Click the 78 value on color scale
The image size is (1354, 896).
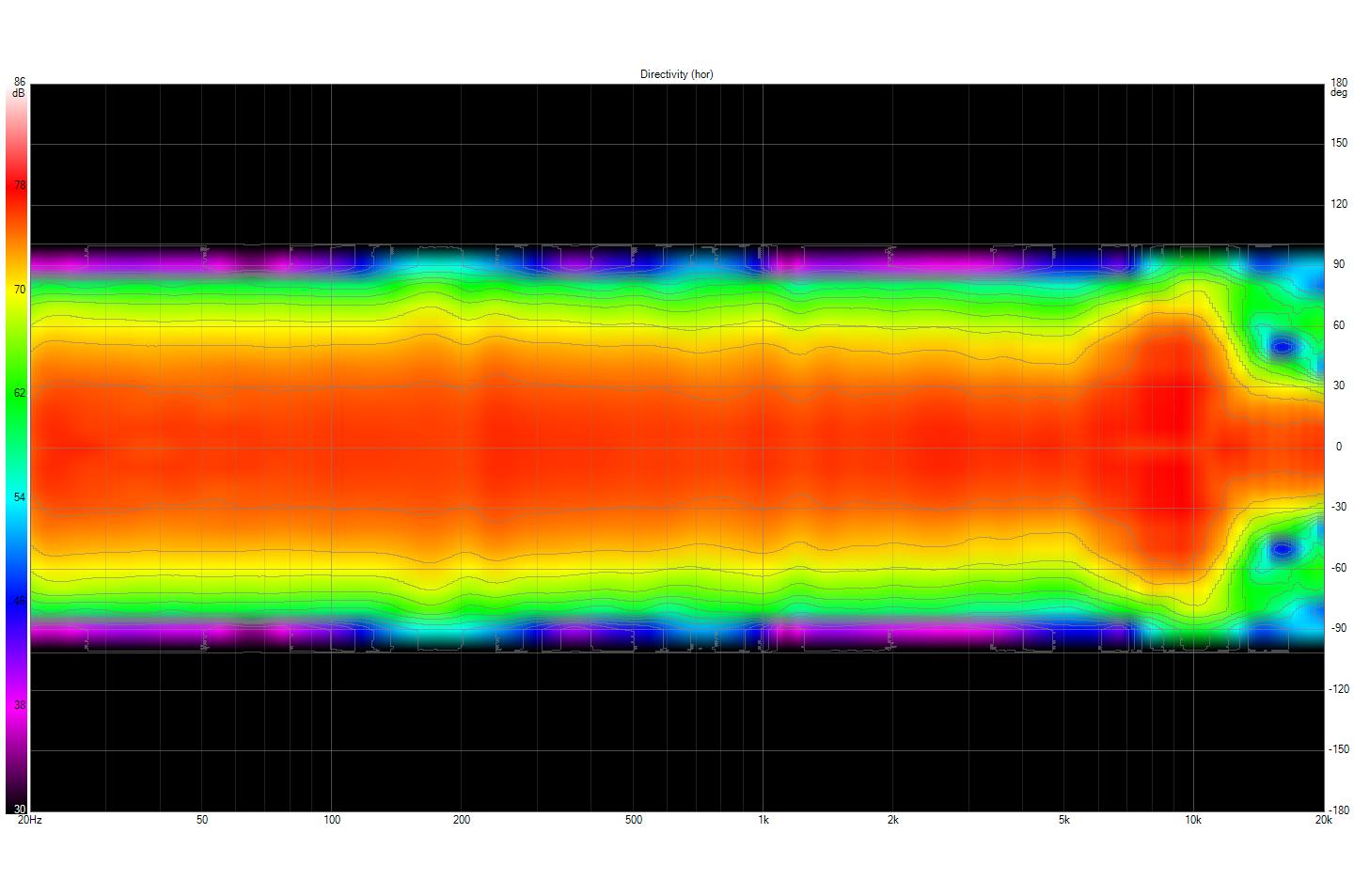click(20, 185)
